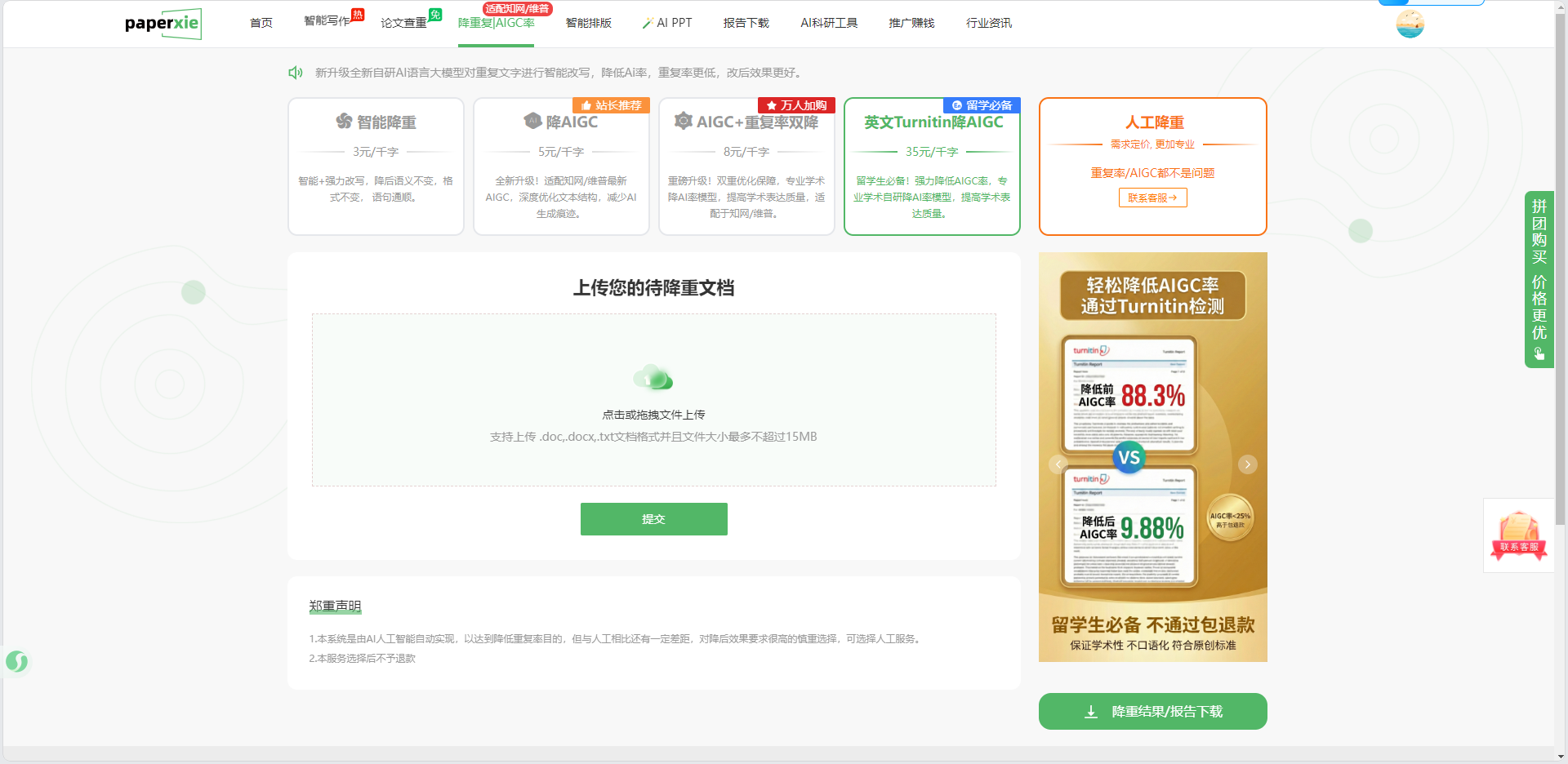Image resolution: width=1568 pixels, height=764 pixels.
Task: Click the carousel left arrow on the banner
Action: tap(1058, 464)
